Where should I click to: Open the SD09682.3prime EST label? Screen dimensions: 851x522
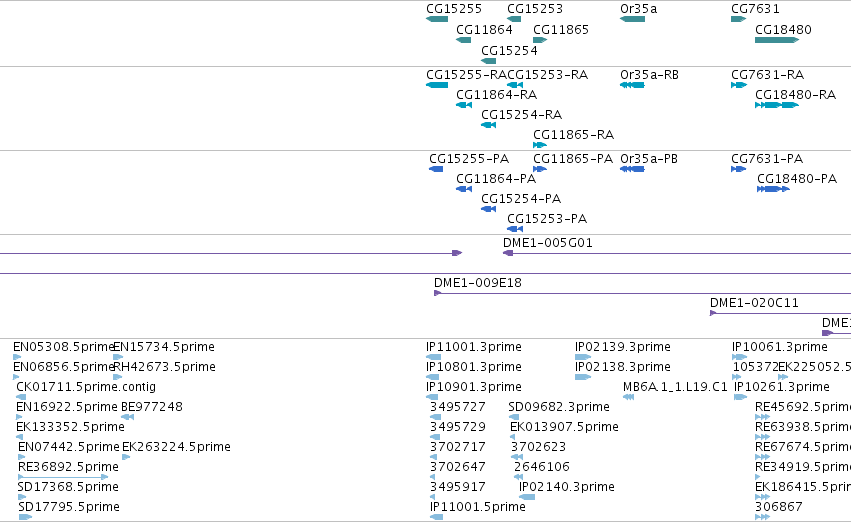click(558, 406)
